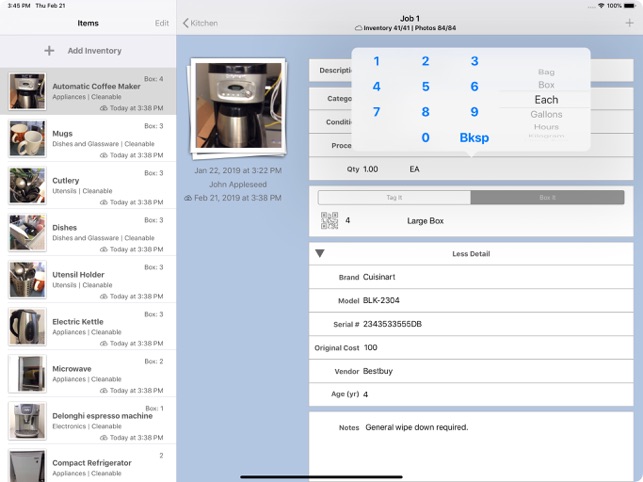Tap the Add Inventory label
The height and width of the screenshot is (482, 643).
(94, 50)
